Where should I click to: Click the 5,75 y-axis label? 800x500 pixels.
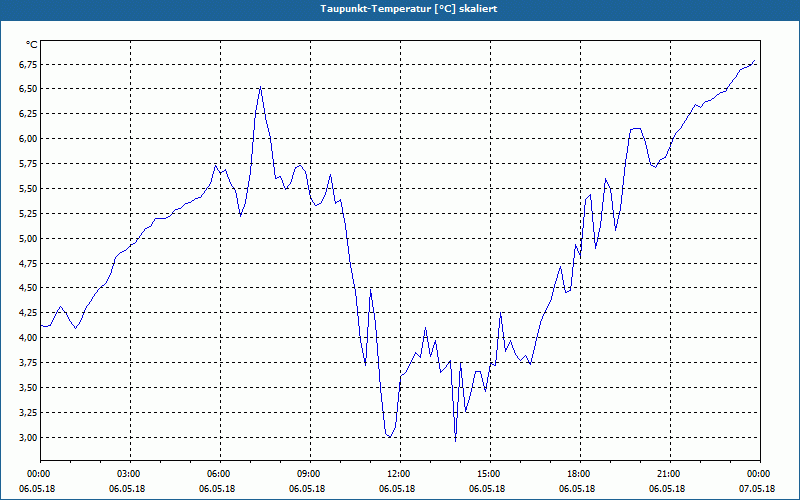28,164
